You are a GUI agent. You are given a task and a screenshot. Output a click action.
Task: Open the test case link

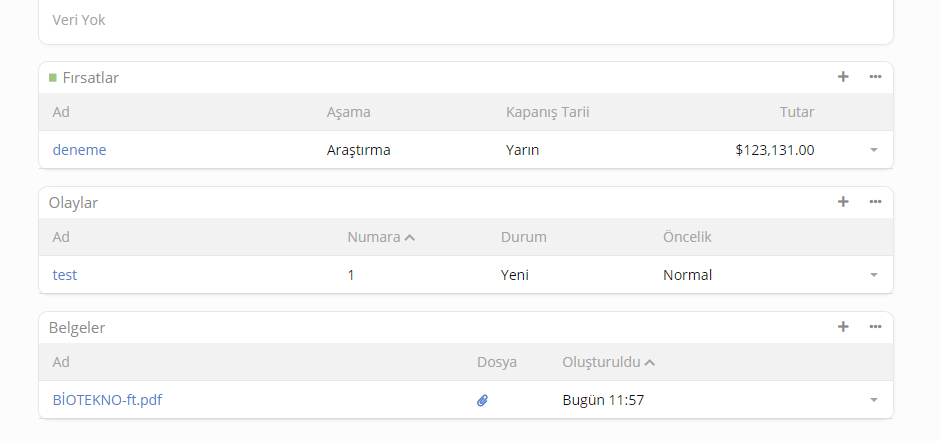(x=65, y=275)
